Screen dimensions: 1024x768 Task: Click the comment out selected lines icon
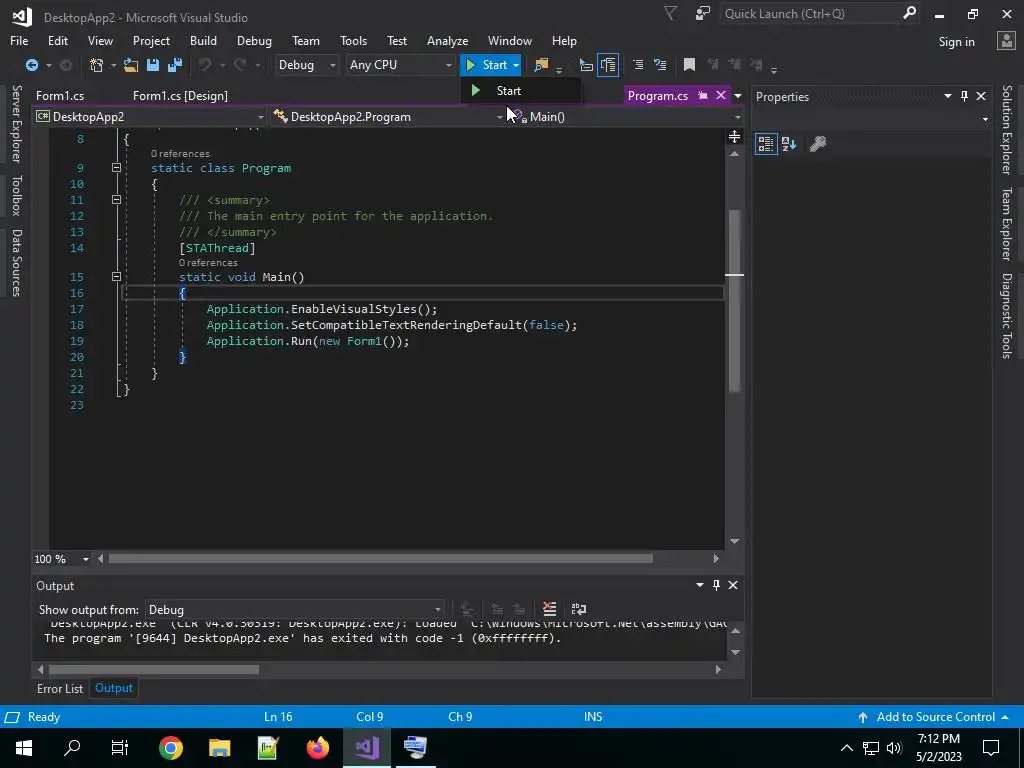[x=638, y=65]
